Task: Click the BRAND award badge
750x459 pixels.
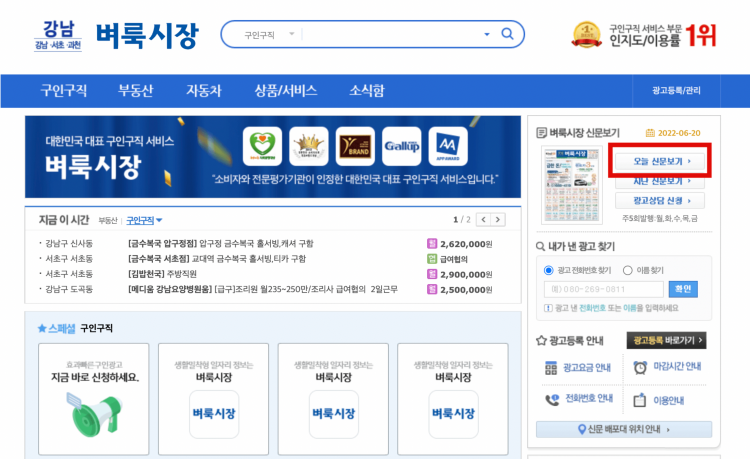Action: pyautogui.click(x=355, y=146)
